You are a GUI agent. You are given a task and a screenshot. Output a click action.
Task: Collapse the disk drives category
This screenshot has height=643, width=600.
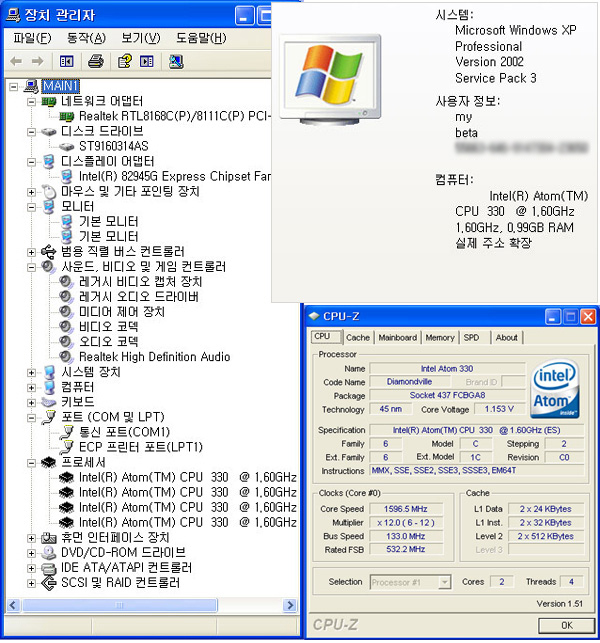31,132
